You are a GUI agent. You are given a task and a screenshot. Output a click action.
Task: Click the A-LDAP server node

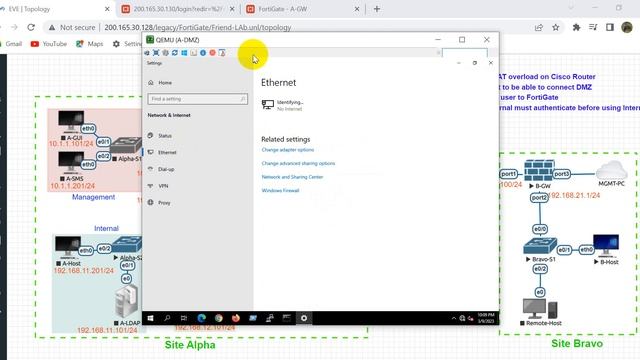[127, 301]
